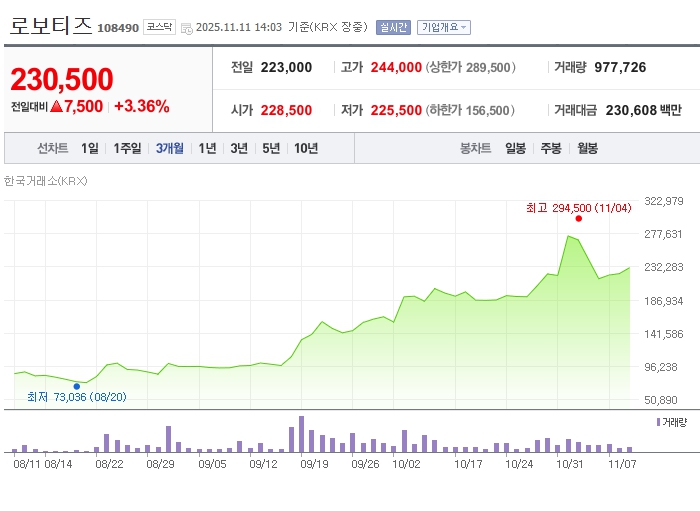Open the 주봉 weekly candlestick chart

551,148
